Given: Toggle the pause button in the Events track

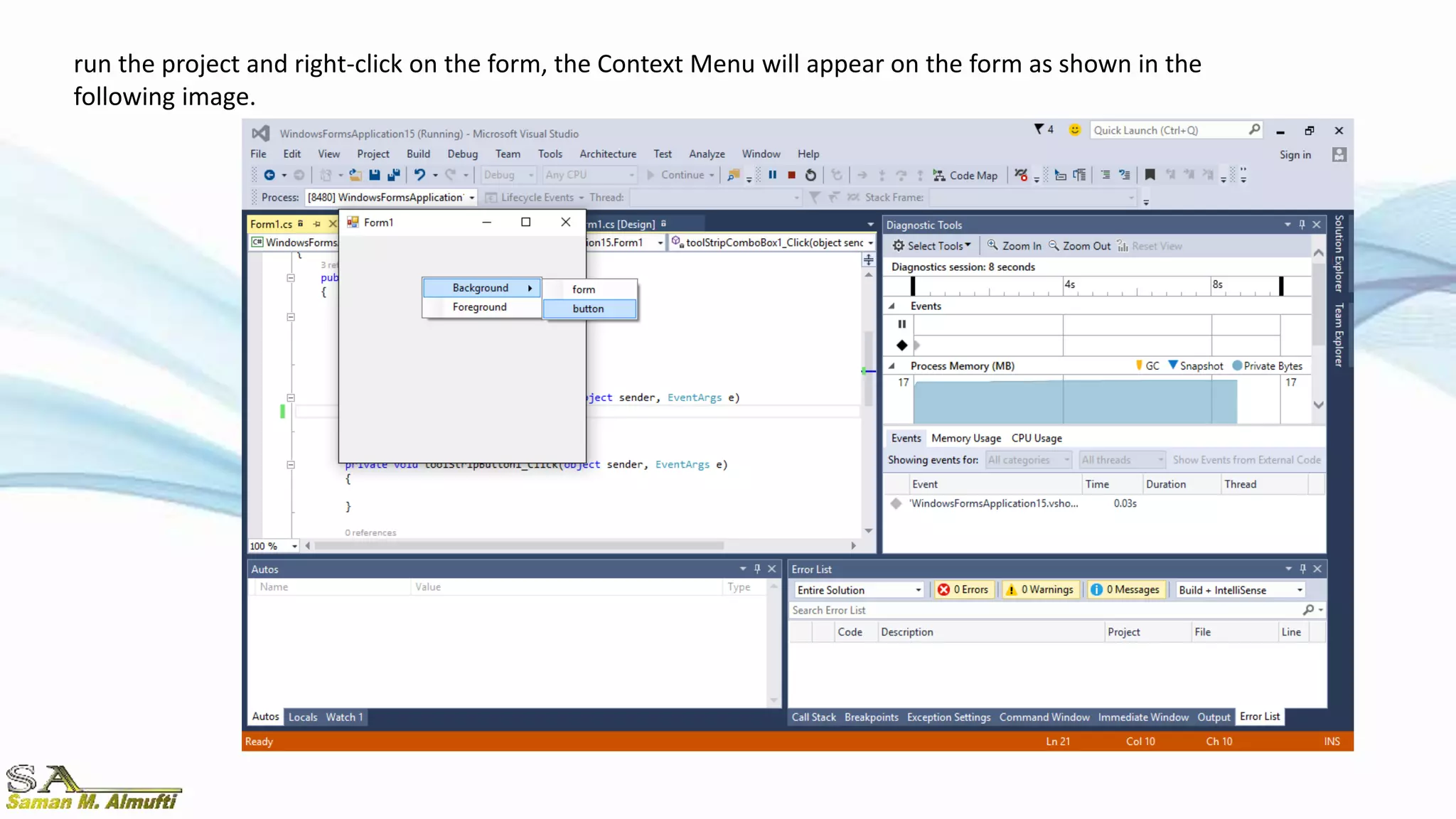Looking at the screenshot, I should (901, 324).
